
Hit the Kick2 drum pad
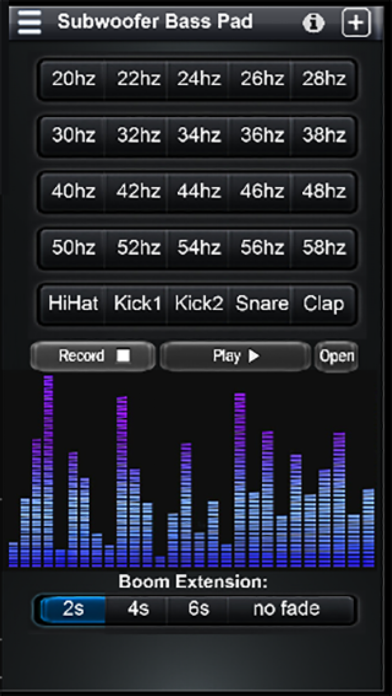198,304
